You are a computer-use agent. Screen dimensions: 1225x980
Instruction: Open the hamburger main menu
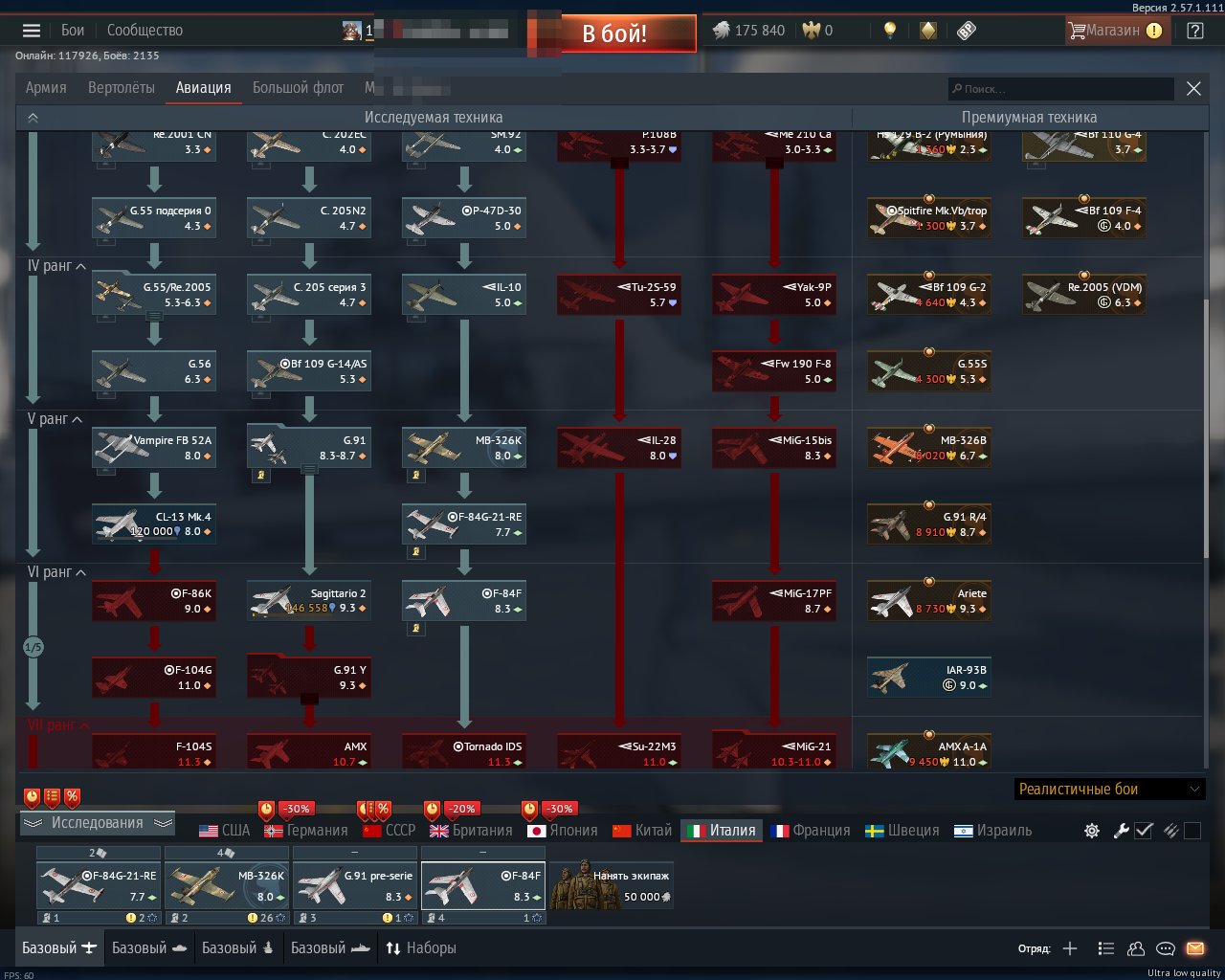tap(32, 31)
